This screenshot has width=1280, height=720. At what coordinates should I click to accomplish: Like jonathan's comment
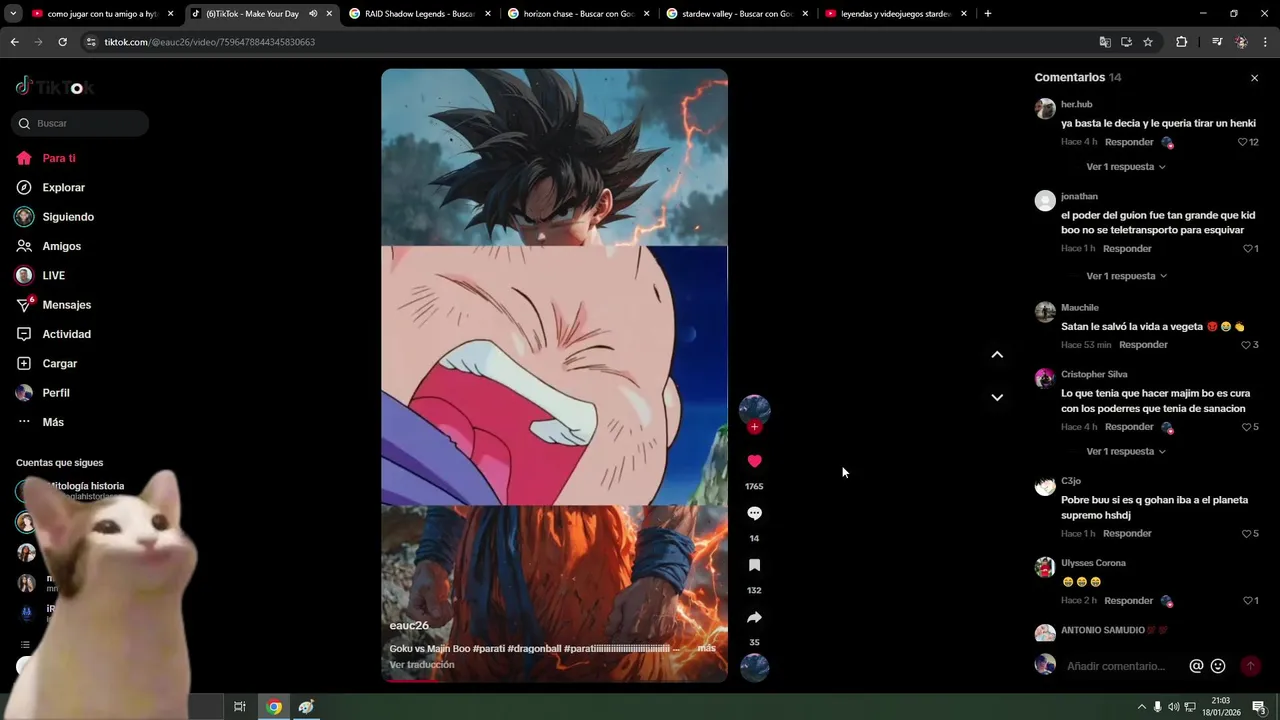click(x=1250, y=248)
